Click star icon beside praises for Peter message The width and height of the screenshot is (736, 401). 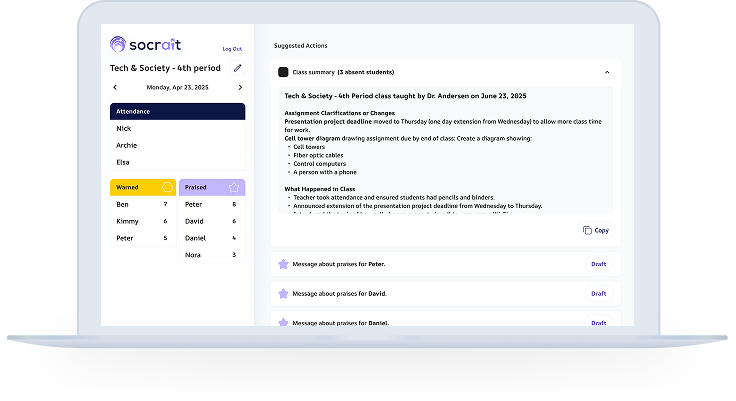283,264
